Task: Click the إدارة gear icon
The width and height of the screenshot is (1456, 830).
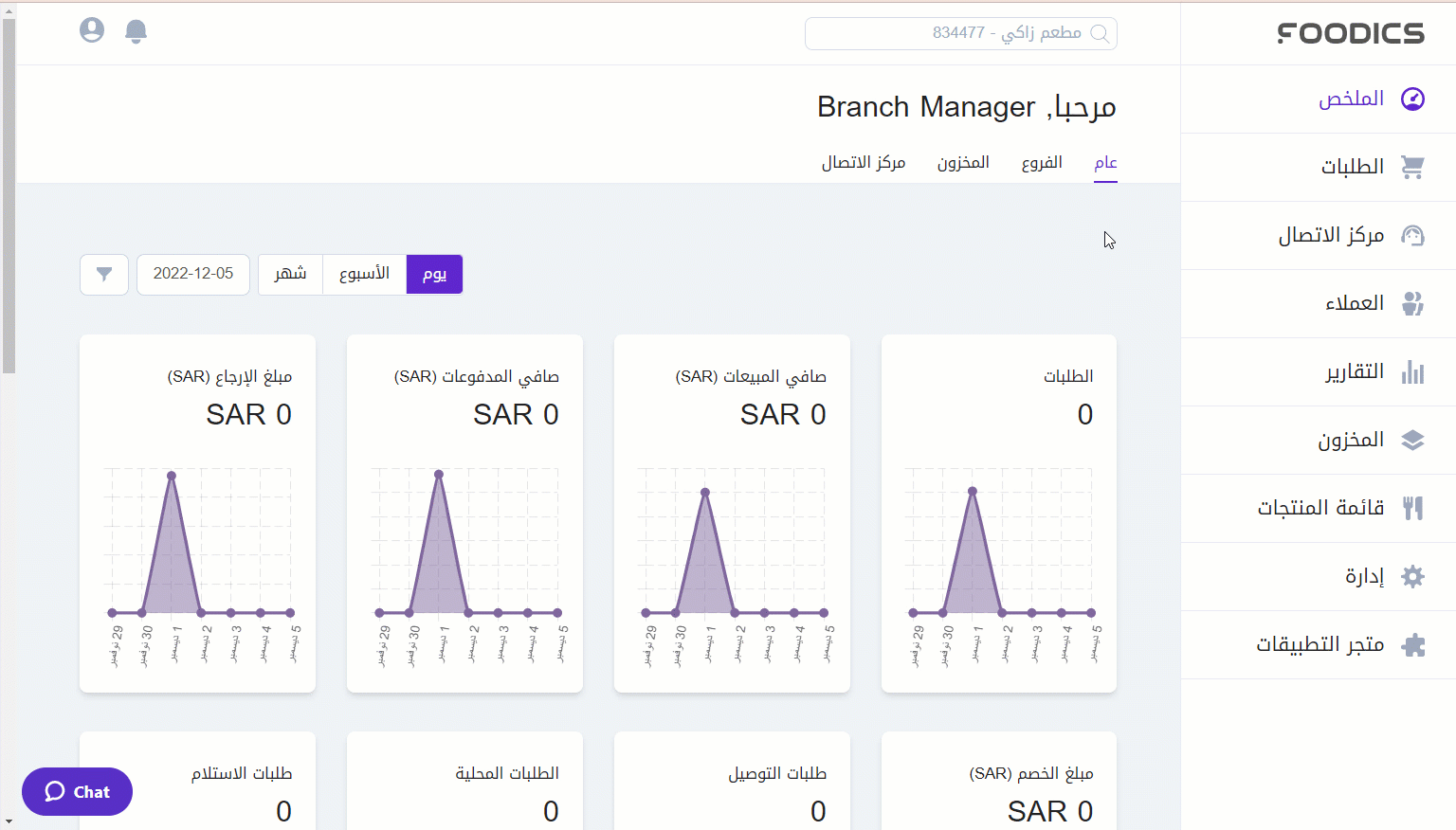Action: (x=1412, y=576)
